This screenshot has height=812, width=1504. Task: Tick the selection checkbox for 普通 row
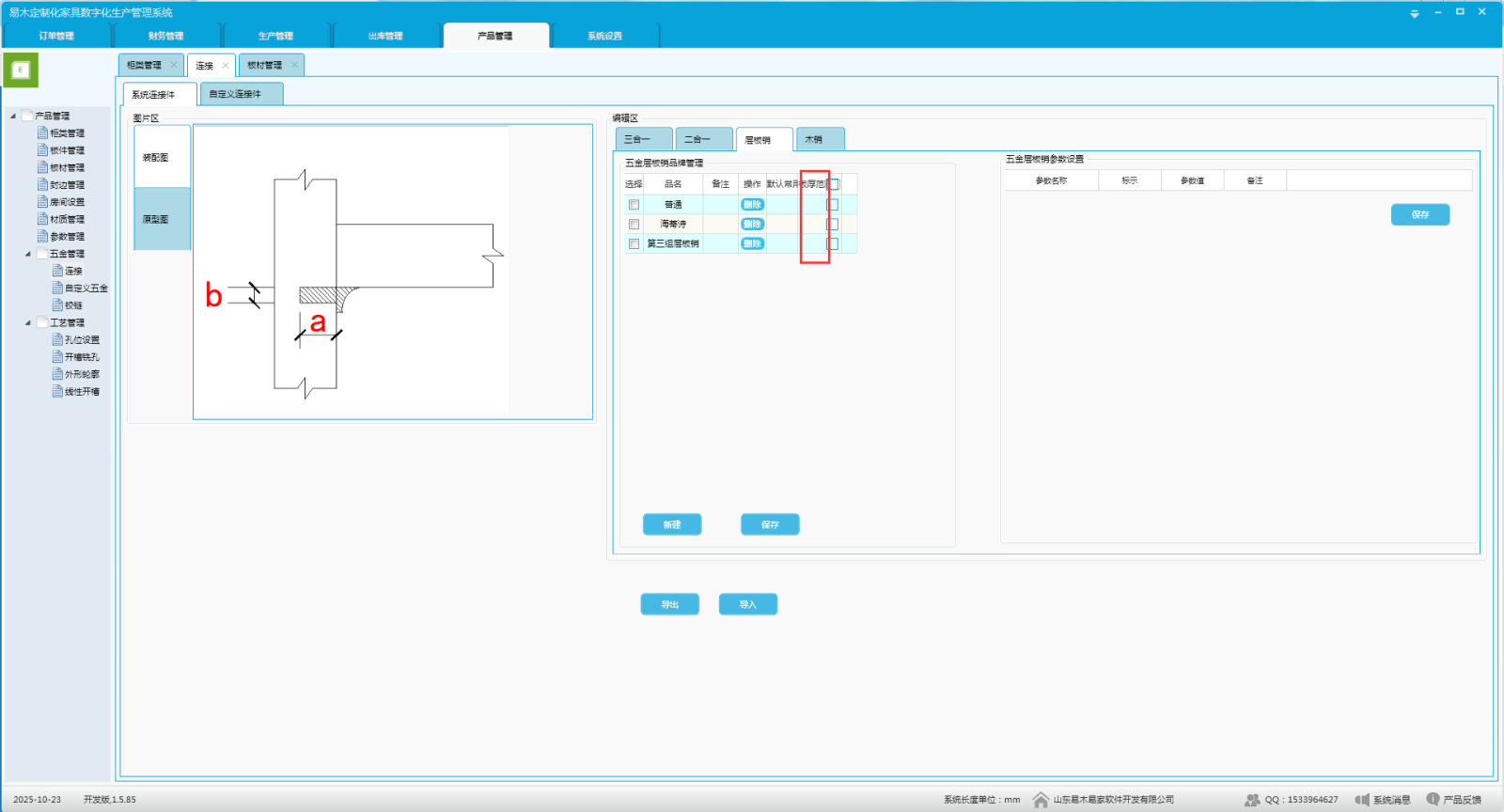[634, 205]
